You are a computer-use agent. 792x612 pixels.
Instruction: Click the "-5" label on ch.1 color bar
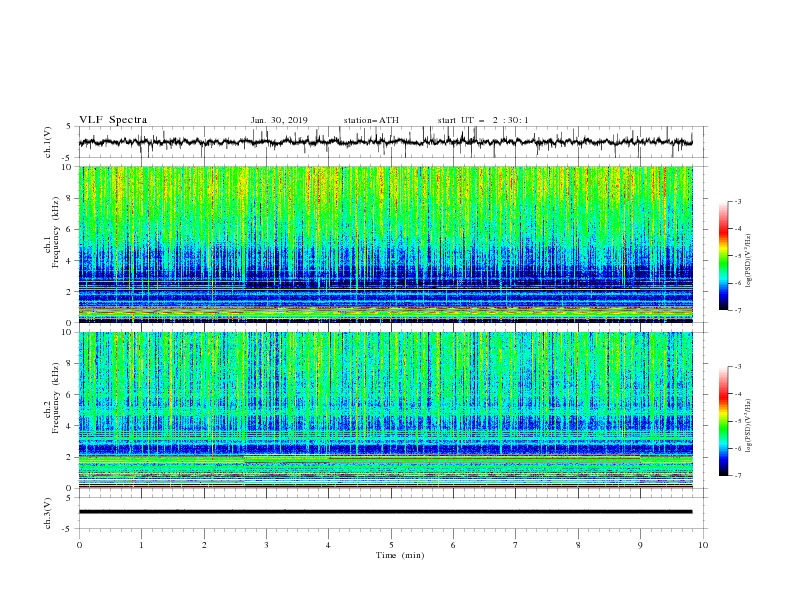737,256
